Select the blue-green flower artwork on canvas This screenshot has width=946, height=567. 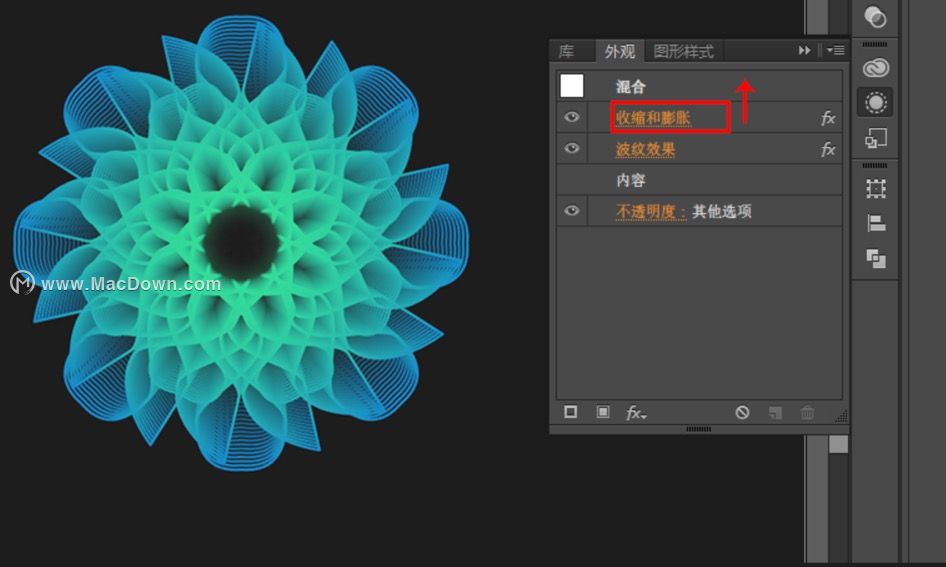pos(241,243)
